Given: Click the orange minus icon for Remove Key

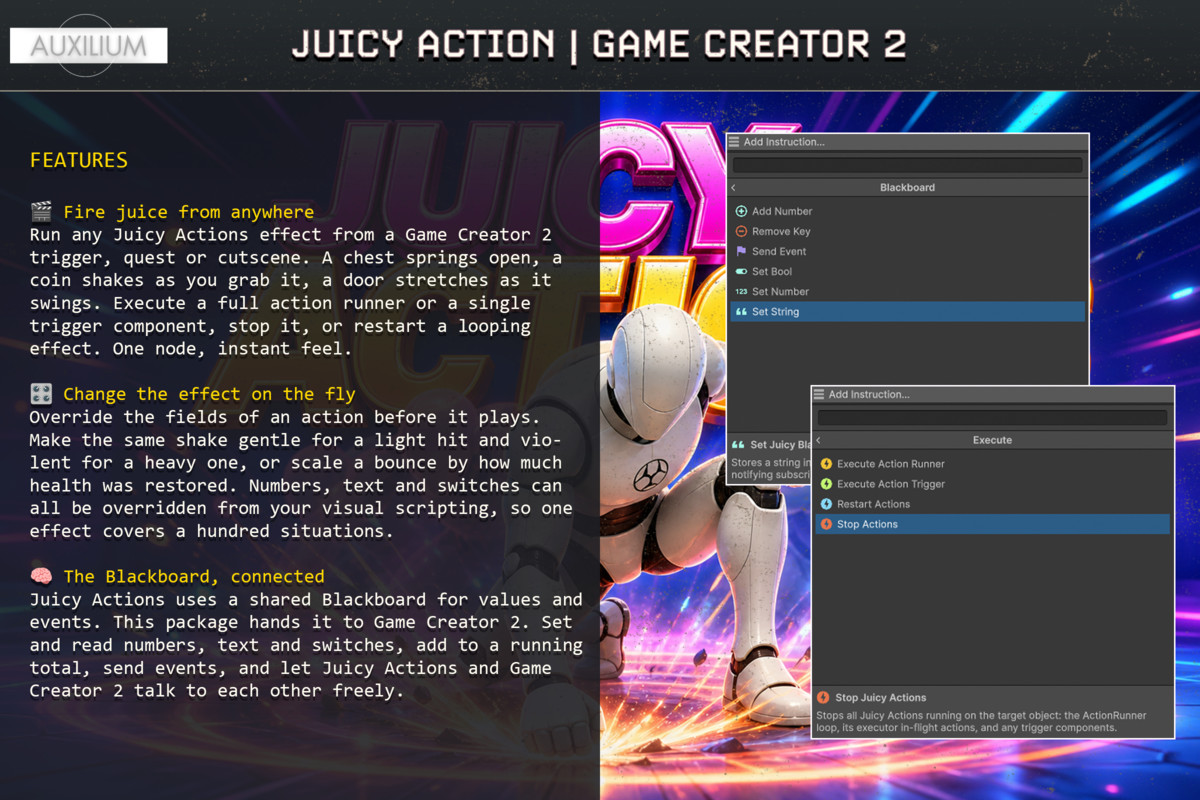Looking at the screenshot, I should pos(741,231).
